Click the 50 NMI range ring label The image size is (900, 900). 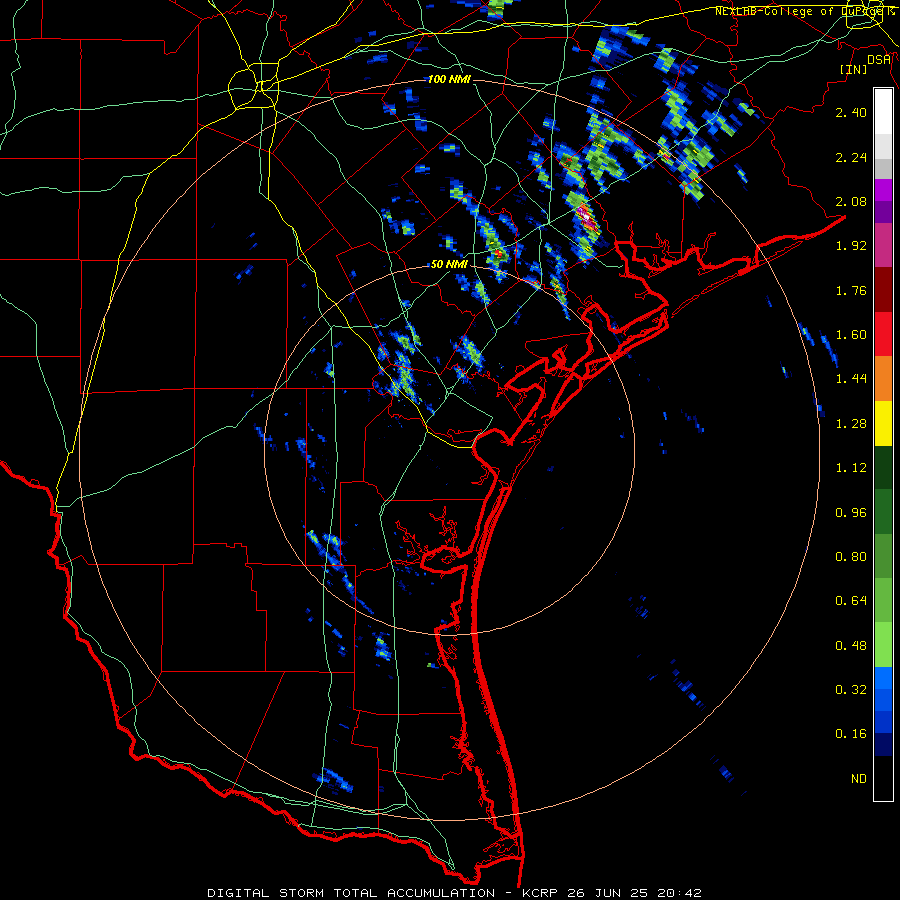449,264
